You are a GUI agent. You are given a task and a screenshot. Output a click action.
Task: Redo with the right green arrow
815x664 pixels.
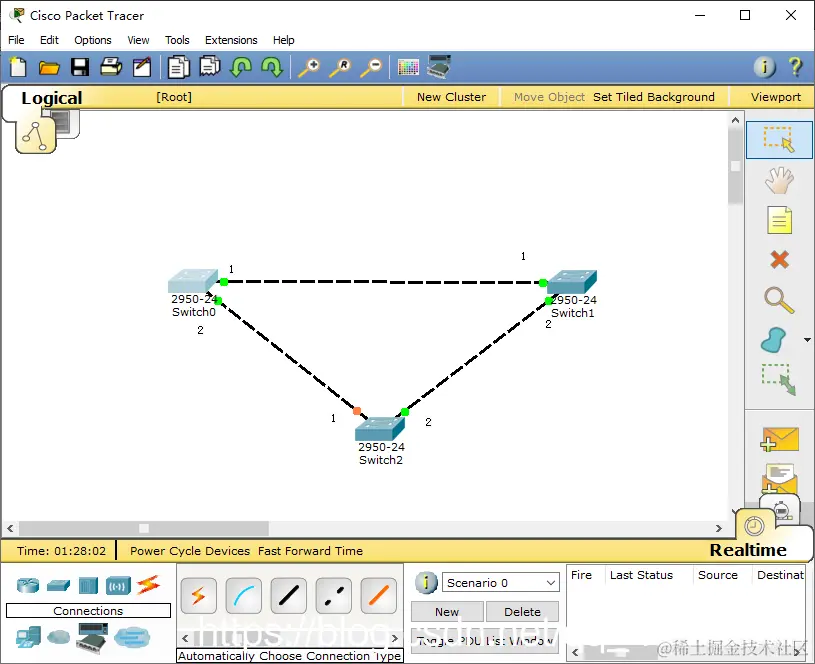pyautogui.click(x=272, y=67)
